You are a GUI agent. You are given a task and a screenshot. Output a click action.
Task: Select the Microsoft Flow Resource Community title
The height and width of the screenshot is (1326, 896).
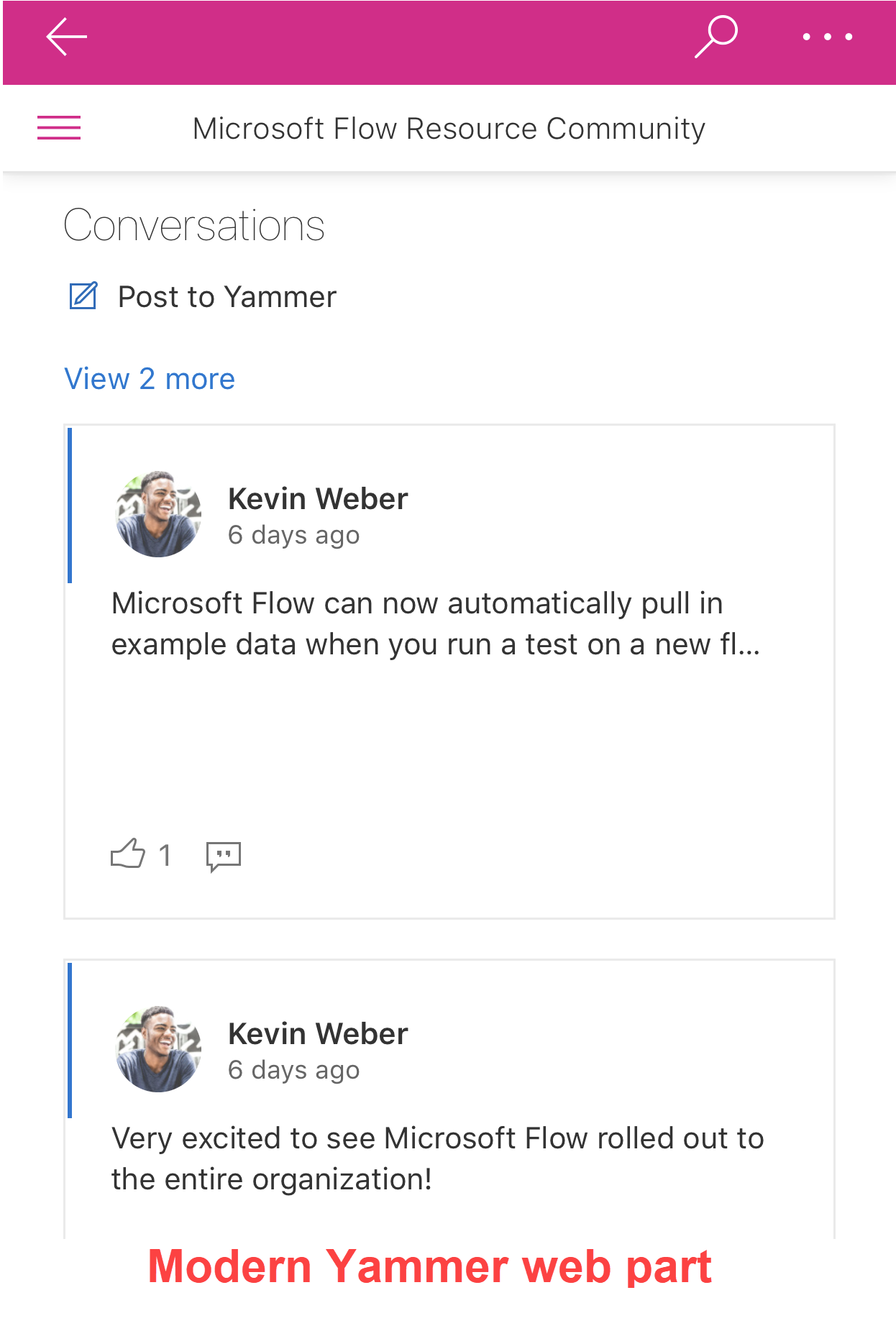coord(448,127)
